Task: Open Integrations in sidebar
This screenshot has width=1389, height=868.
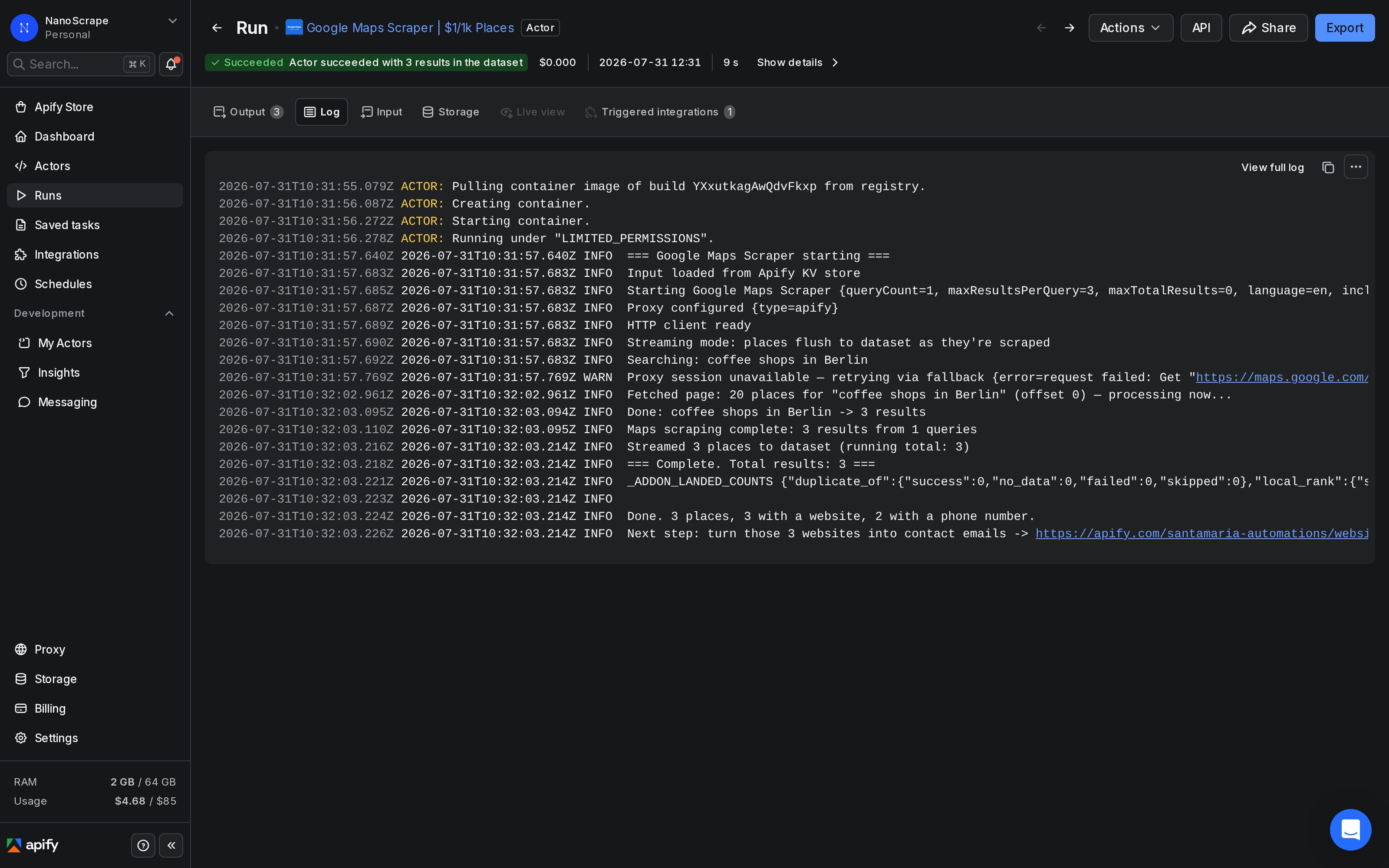Action: [x=95, y=254]
